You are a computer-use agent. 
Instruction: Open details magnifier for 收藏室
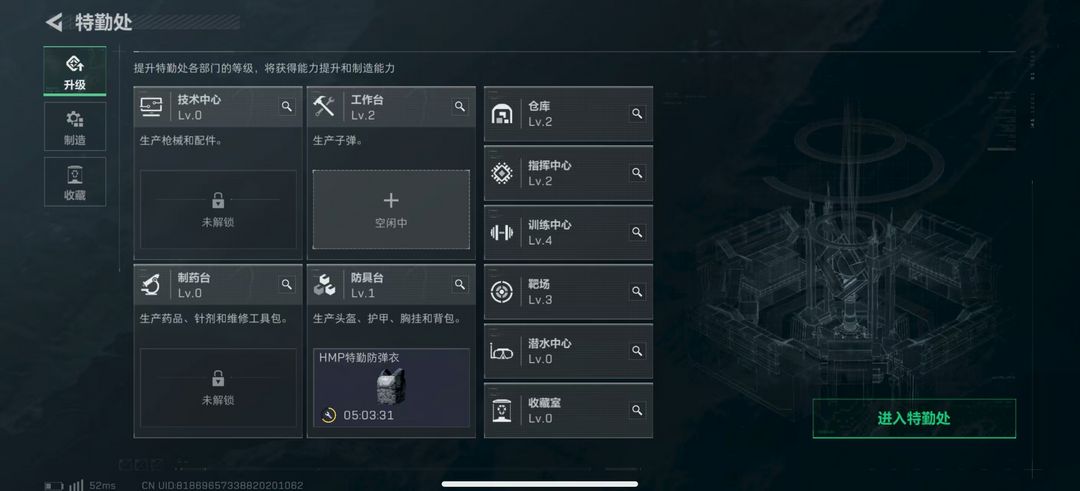637,410
